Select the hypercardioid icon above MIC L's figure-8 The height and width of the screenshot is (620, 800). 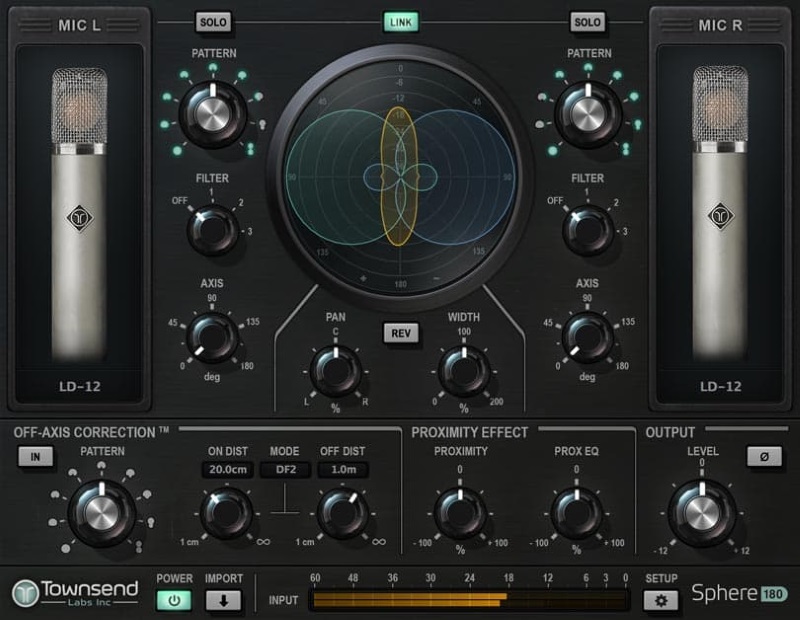(x=262, y=124)
